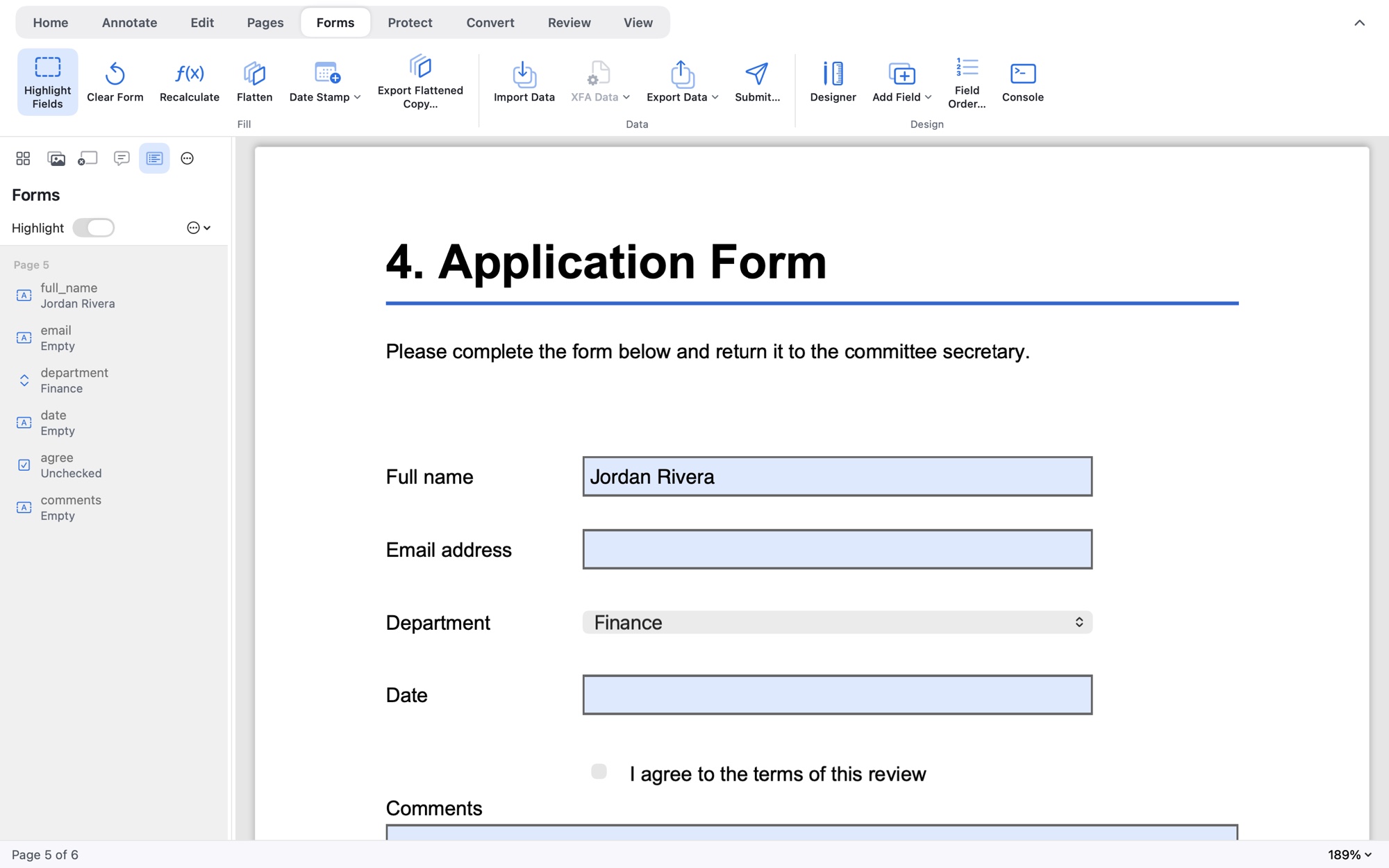The image size is (1389, 868).
Task: Show the comments sidebar panel
Action: pyautogui.click(x=122, y=158)
